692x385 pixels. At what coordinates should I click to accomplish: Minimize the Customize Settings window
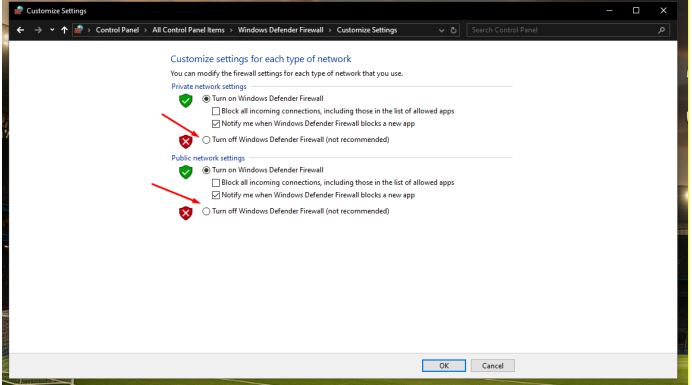point(609,11)
